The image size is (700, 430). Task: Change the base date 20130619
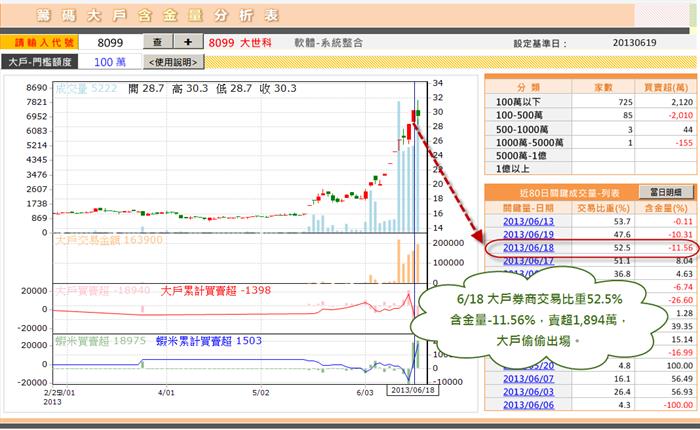pos(634,43)
